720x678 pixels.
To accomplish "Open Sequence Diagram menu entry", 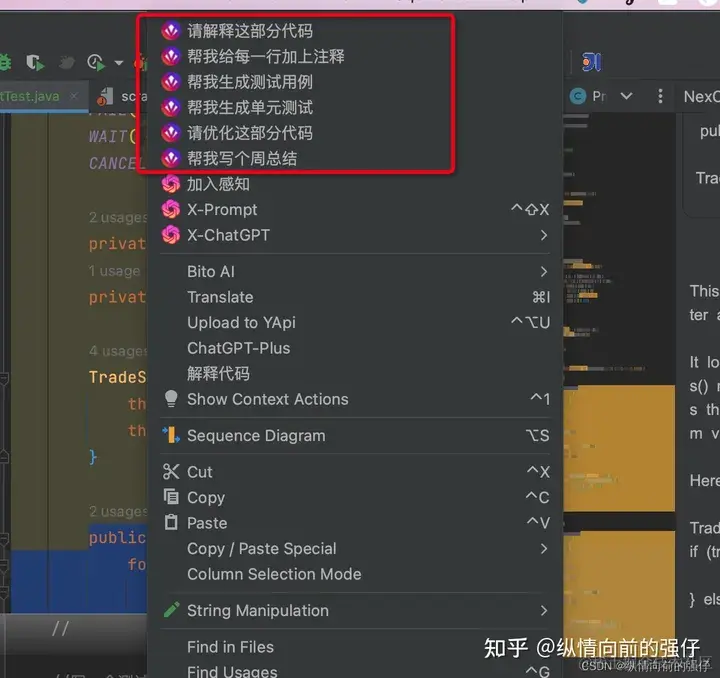I will [354, 436].
